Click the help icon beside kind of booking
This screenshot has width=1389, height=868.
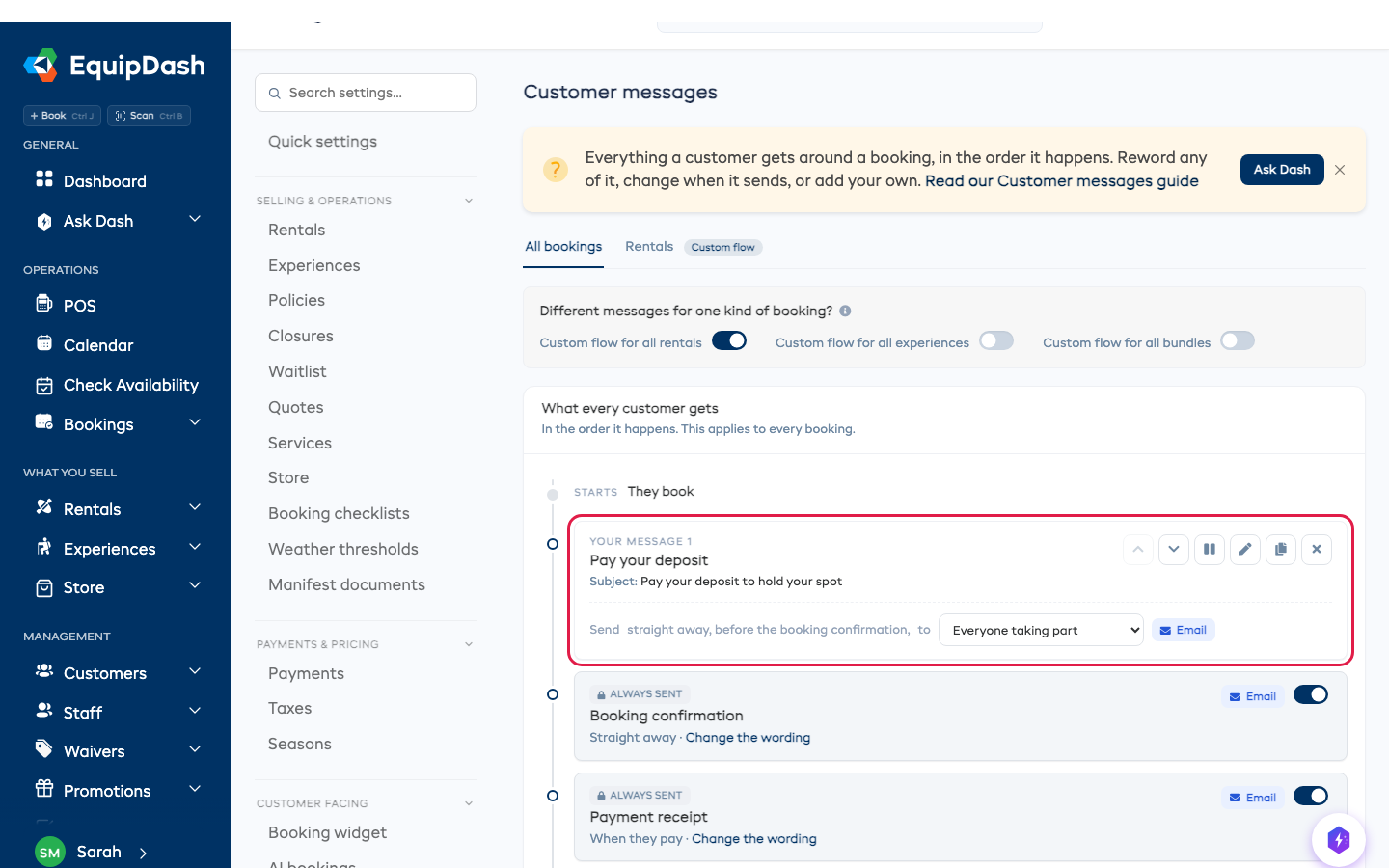coord(845,311)
